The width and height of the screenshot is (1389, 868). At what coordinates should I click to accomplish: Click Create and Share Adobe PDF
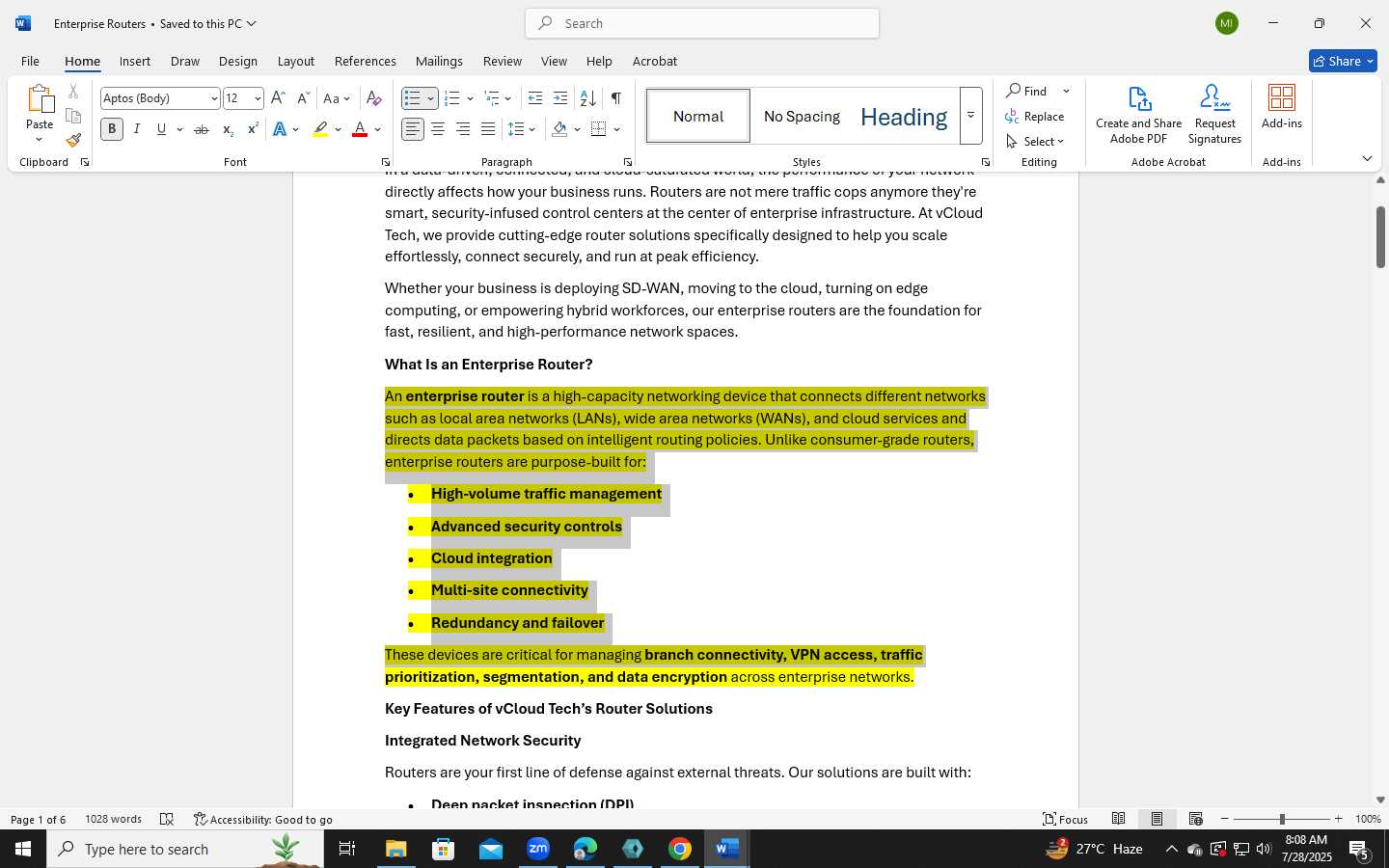pyautogui.click(x=1138, y=114)
